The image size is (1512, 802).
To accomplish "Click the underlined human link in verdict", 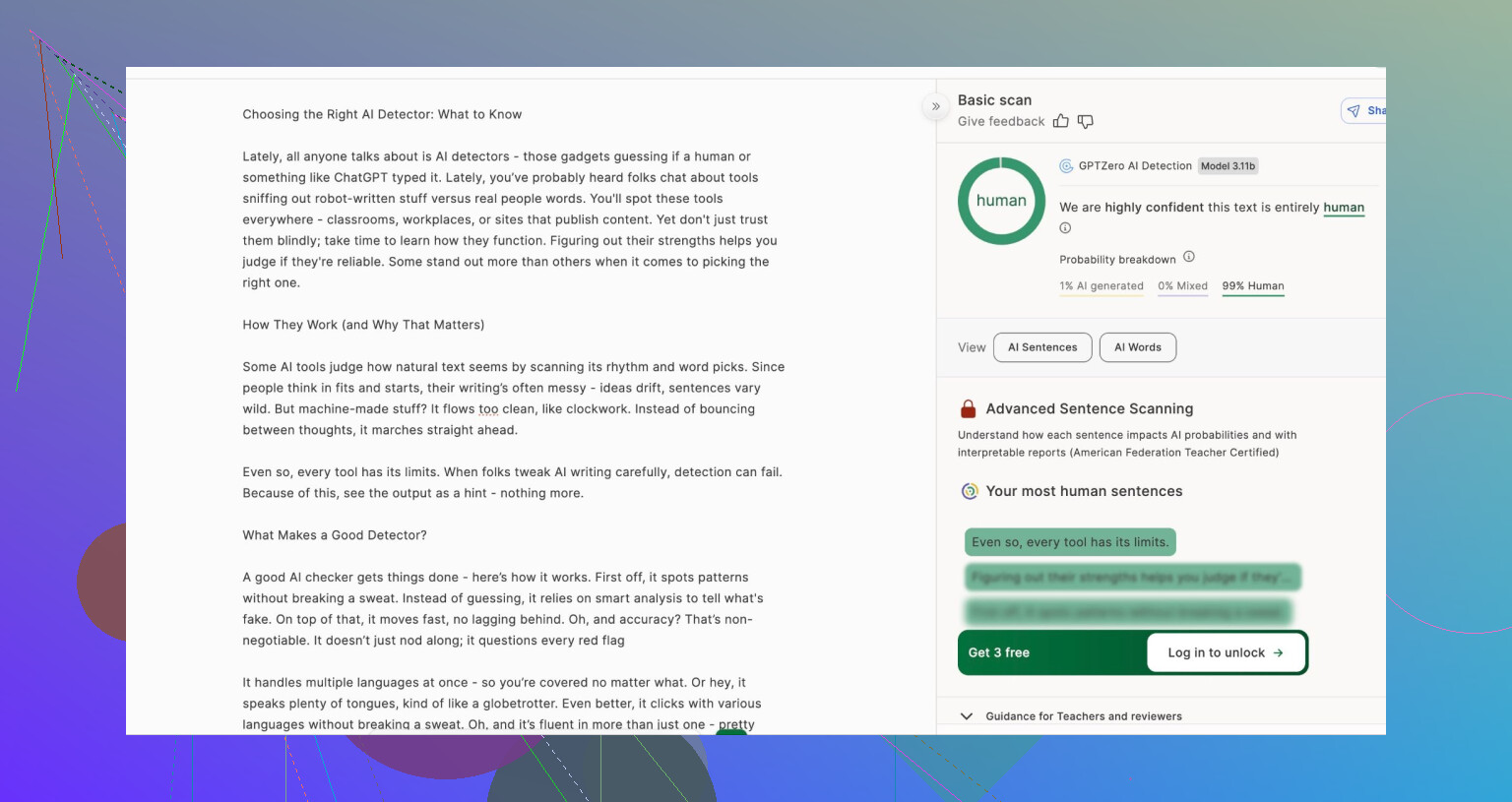I will [1343, 208].
